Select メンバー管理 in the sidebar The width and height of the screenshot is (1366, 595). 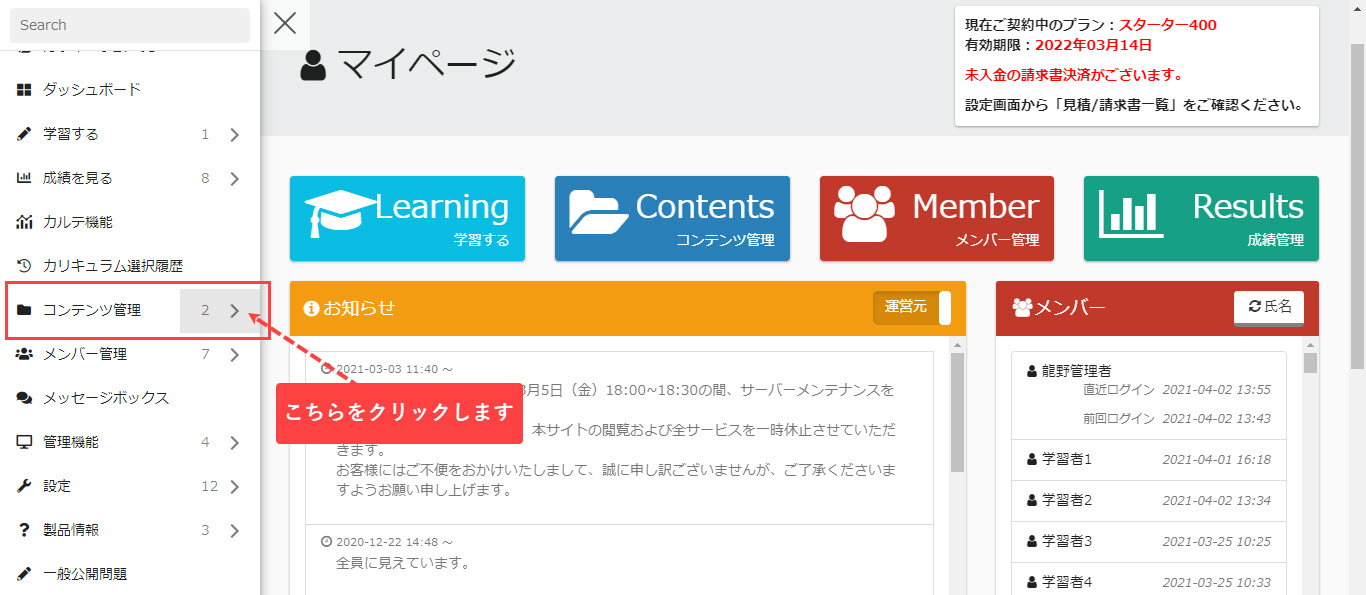pyautogui.click(x=85, y=354)
